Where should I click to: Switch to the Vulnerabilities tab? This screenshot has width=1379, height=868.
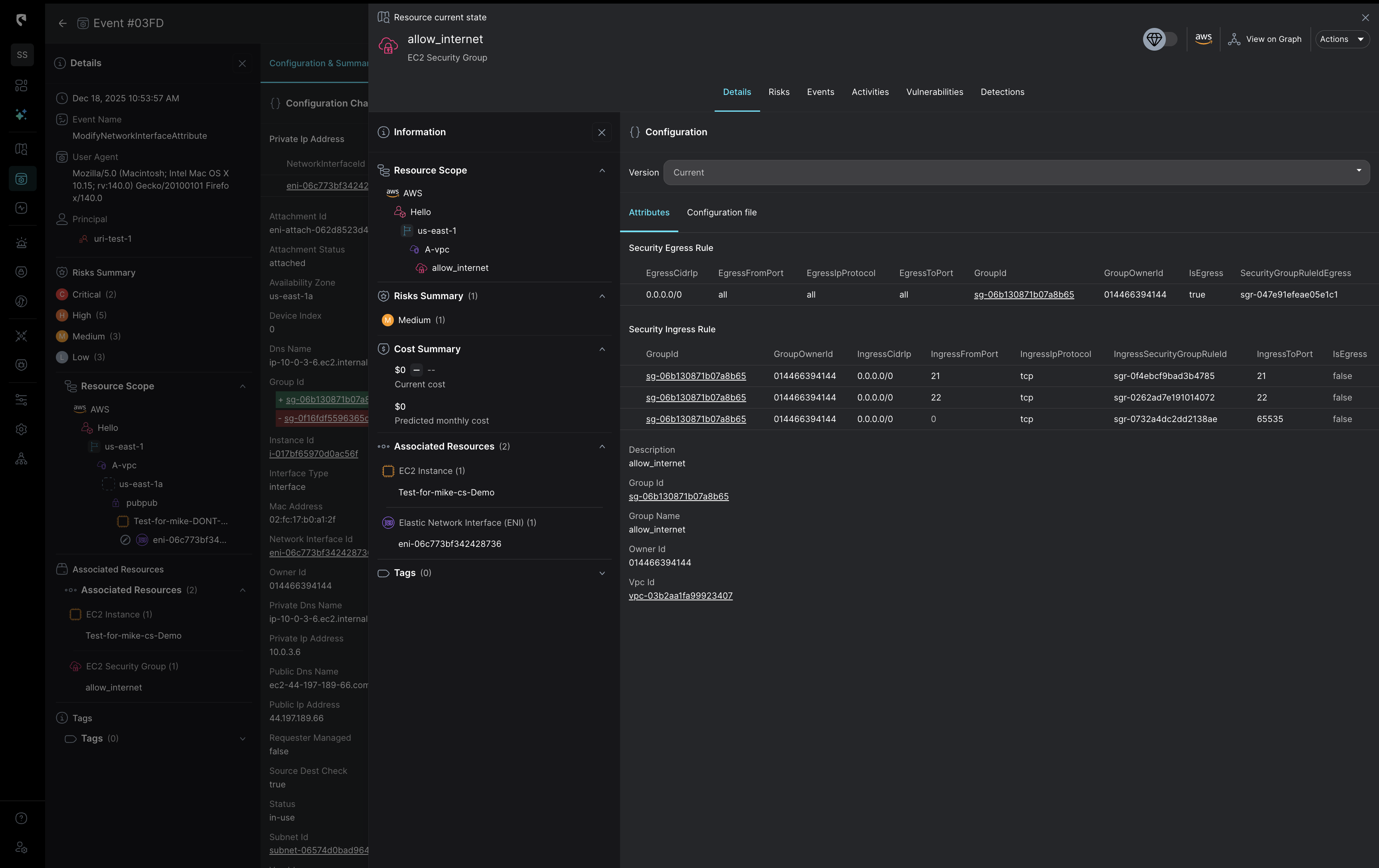(x=934, y=92)
